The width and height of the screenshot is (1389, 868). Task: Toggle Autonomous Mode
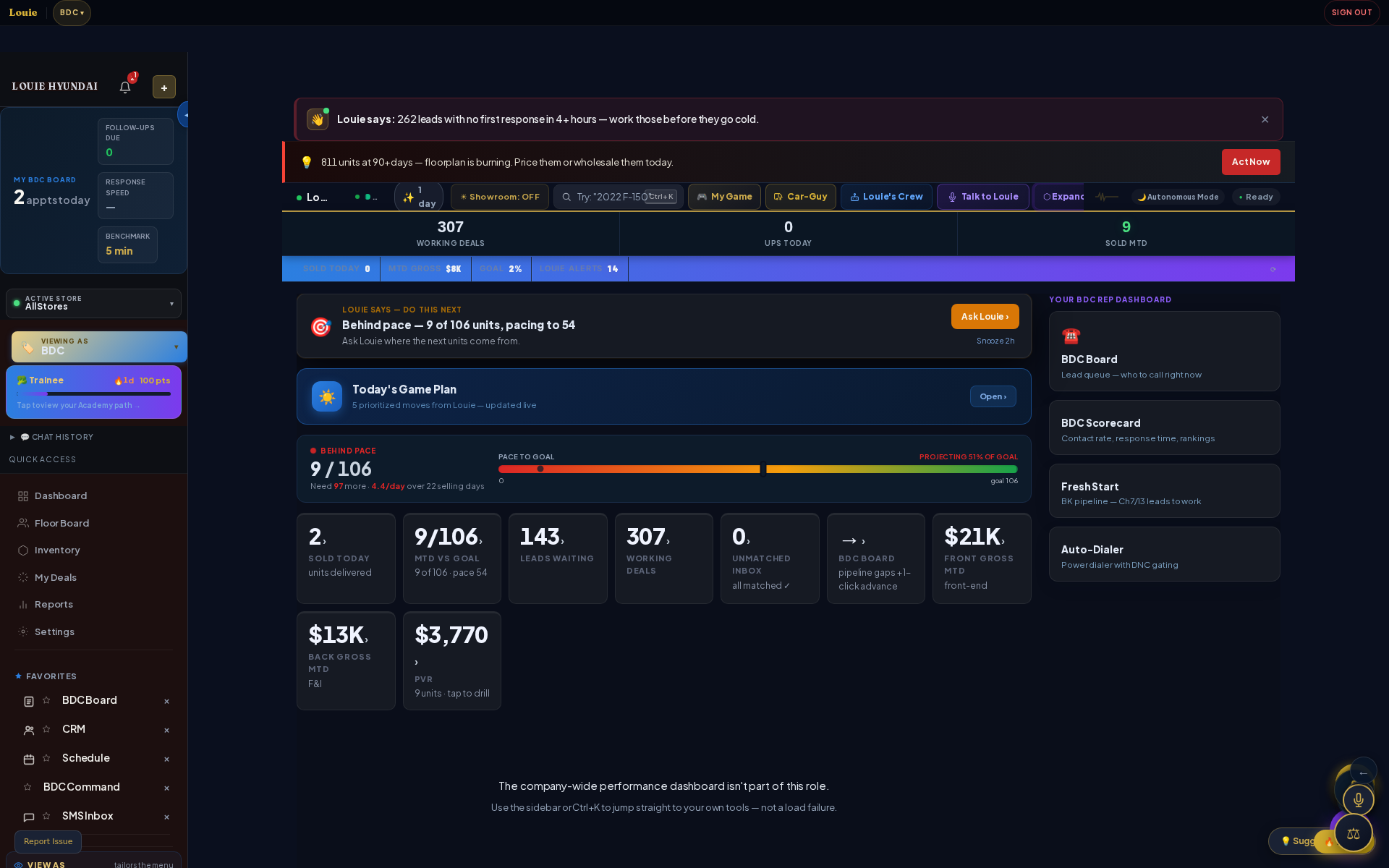pos(1178,197)
